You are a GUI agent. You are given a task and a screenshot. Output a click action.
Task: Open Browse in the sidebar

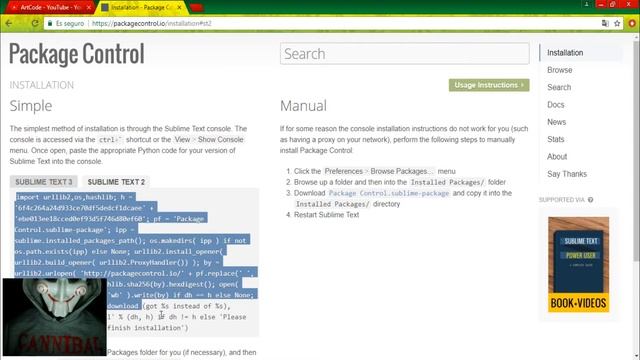[560, 70]
